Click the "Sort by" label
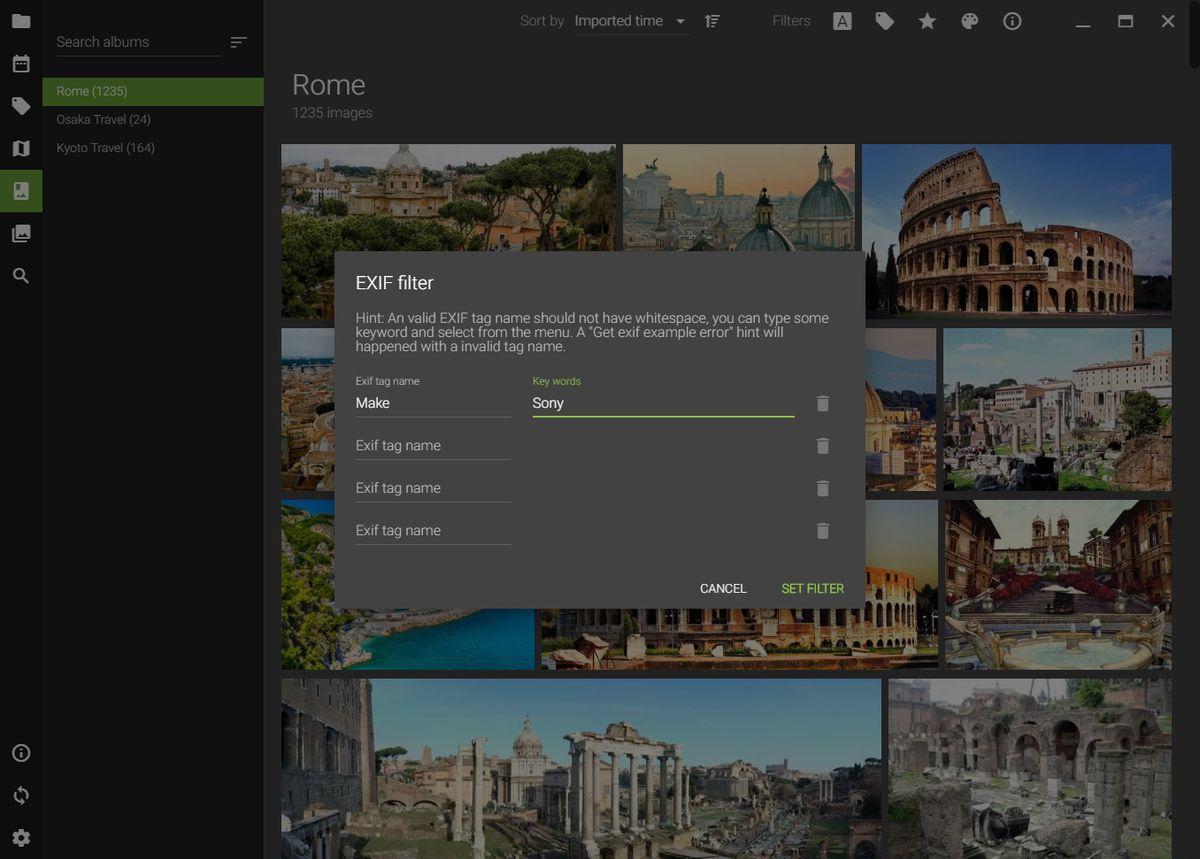The width and height of the screenshot is (1200, 859). click(x=542, y=21)
